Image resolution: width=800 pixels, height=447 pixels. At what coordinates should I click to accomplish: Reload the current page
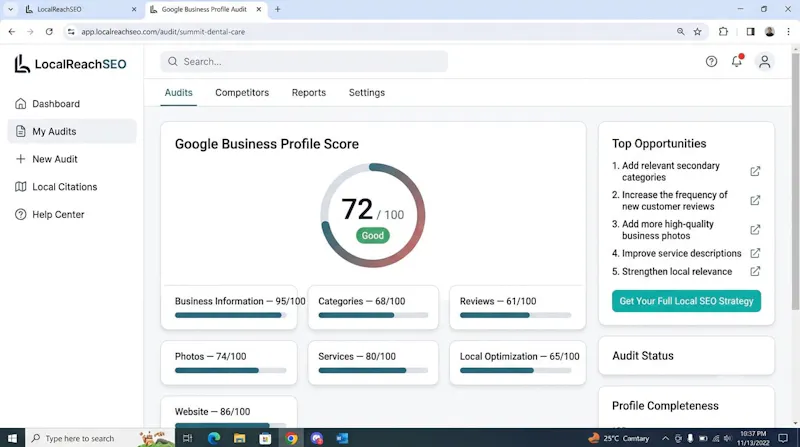[x=49, y=32]
